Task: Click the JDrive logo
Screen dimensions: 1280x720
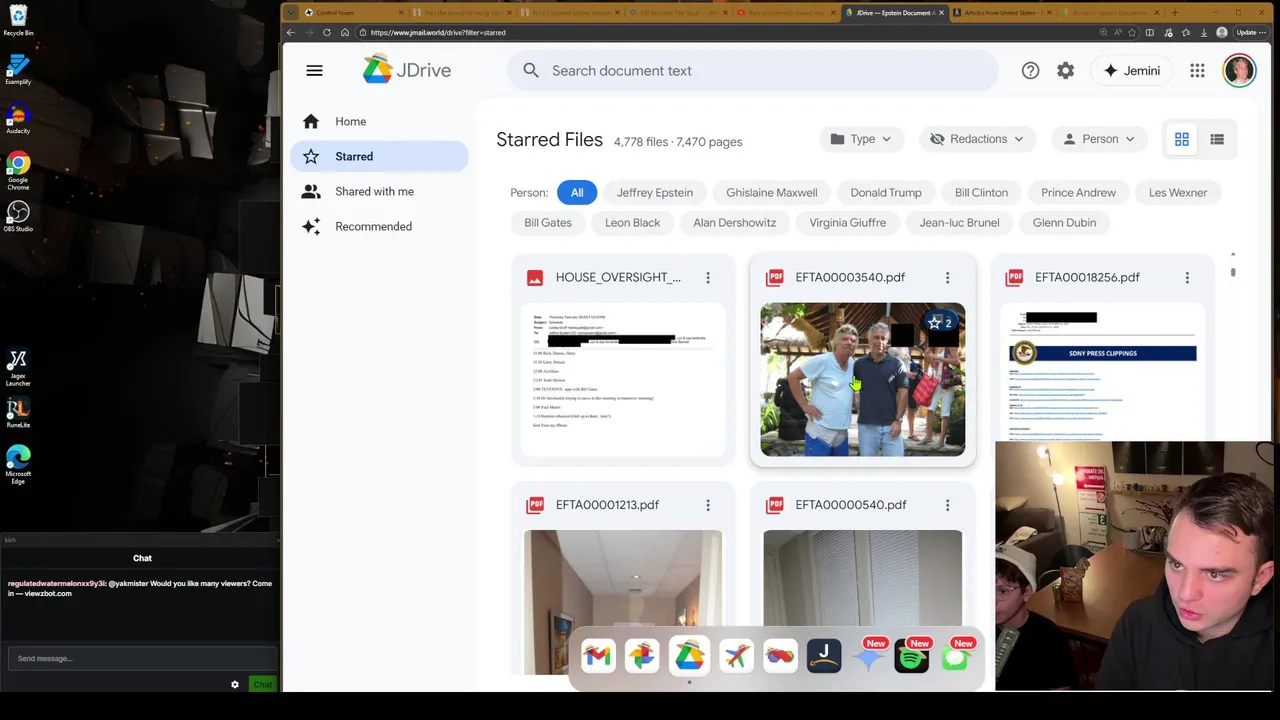Action: pyautogui.click(x=407, y=70)
